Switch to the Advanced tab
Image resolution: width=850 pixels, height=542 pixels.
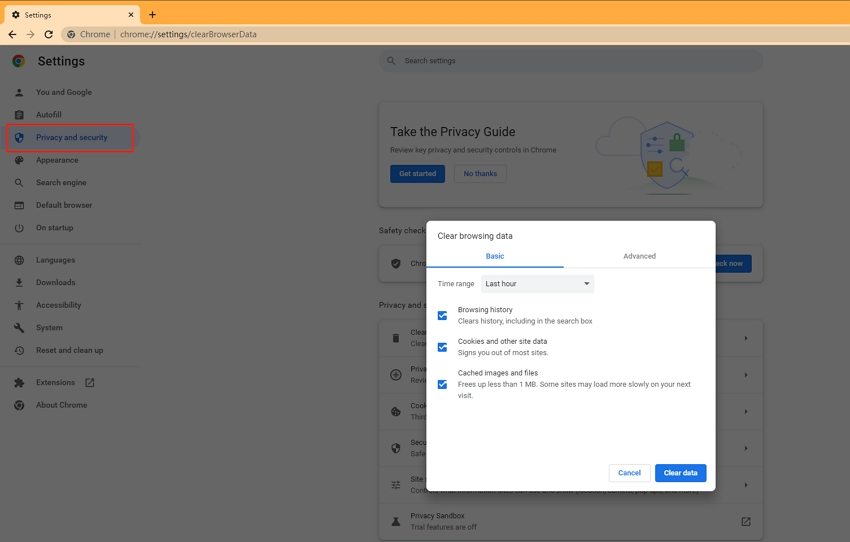(x=639, y=256)
